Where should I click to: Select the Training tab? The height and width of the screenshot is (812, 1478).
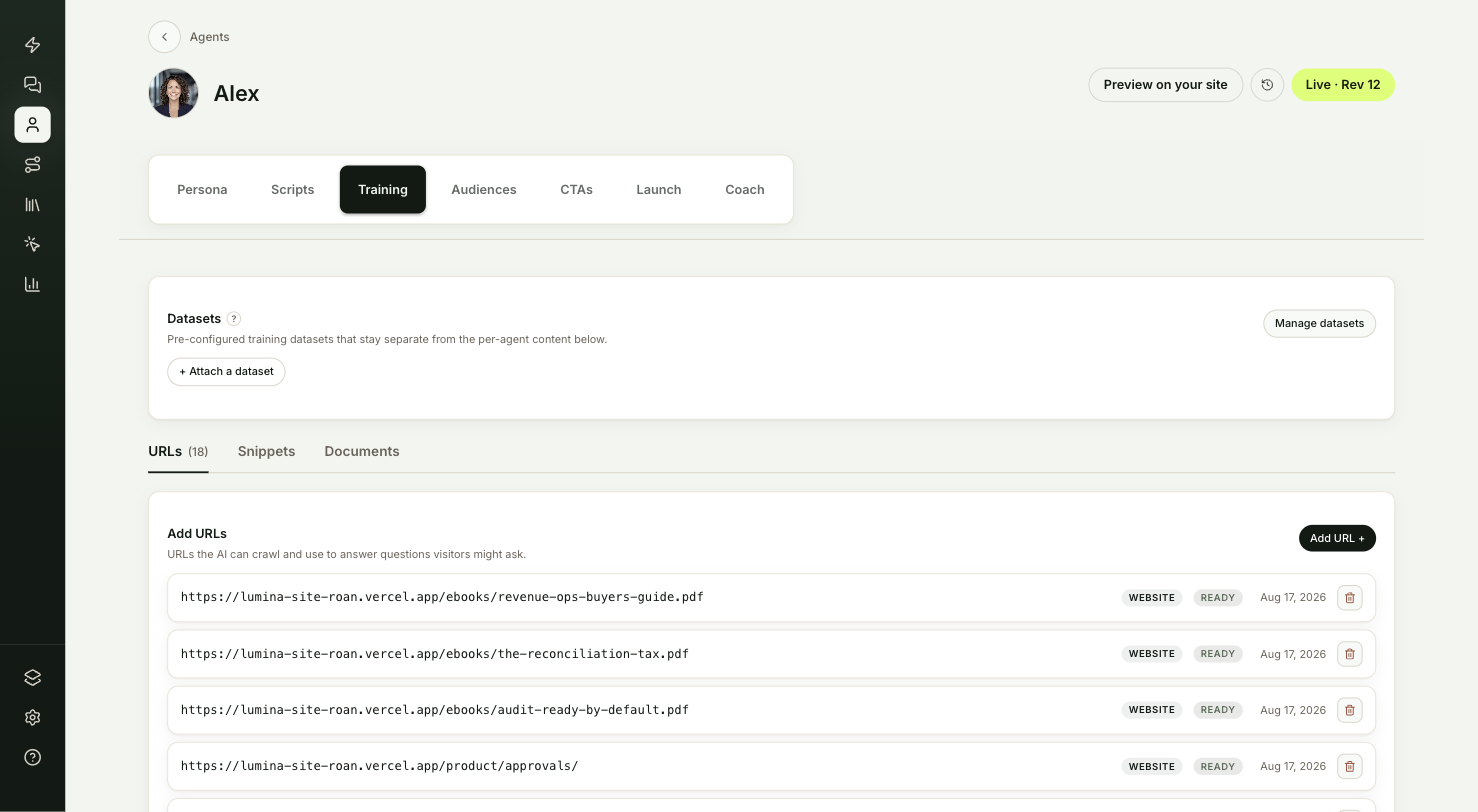click(383, 190)
